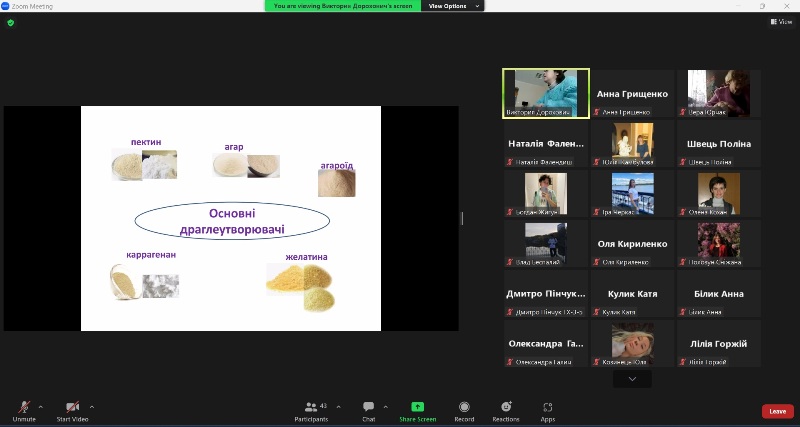Select the Влад Безпалий tile

coord(546,243)
